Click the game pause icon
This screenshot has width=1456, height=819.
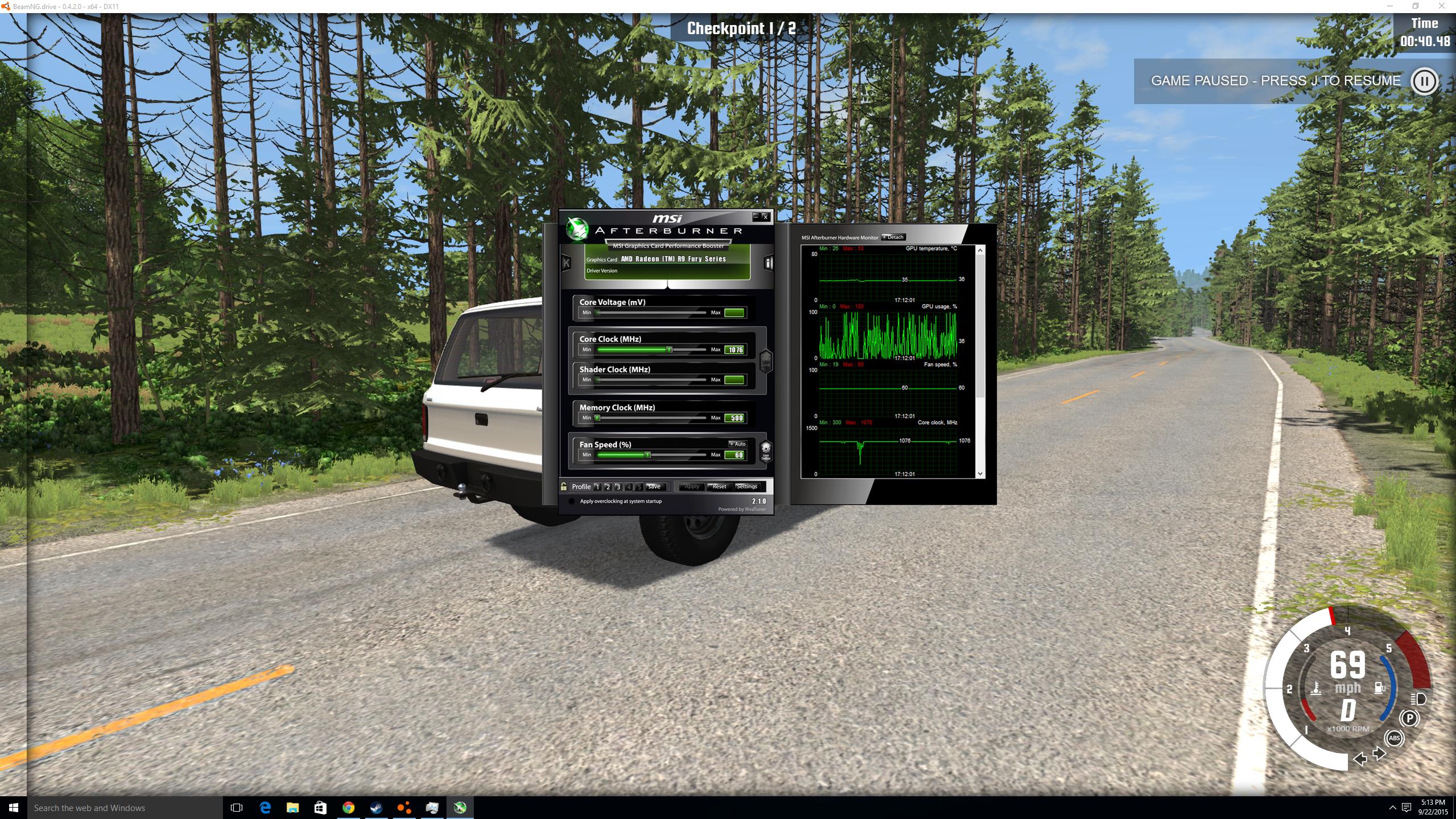pos(1424,81)
